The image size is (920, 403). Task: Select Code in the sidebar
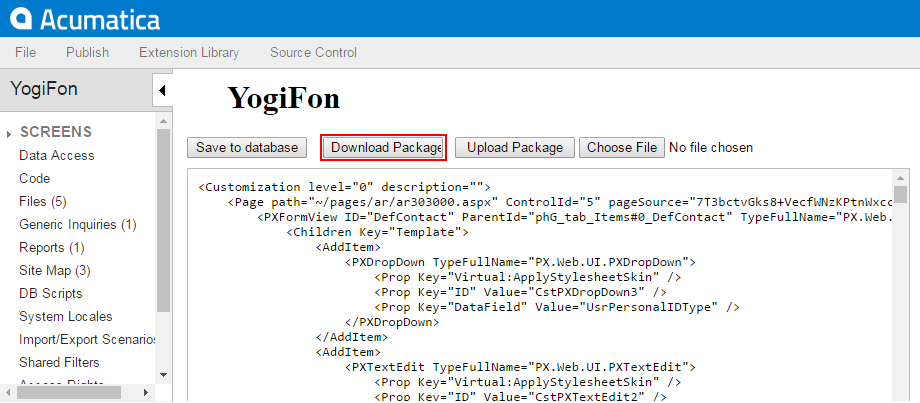(x=35, y=178)
